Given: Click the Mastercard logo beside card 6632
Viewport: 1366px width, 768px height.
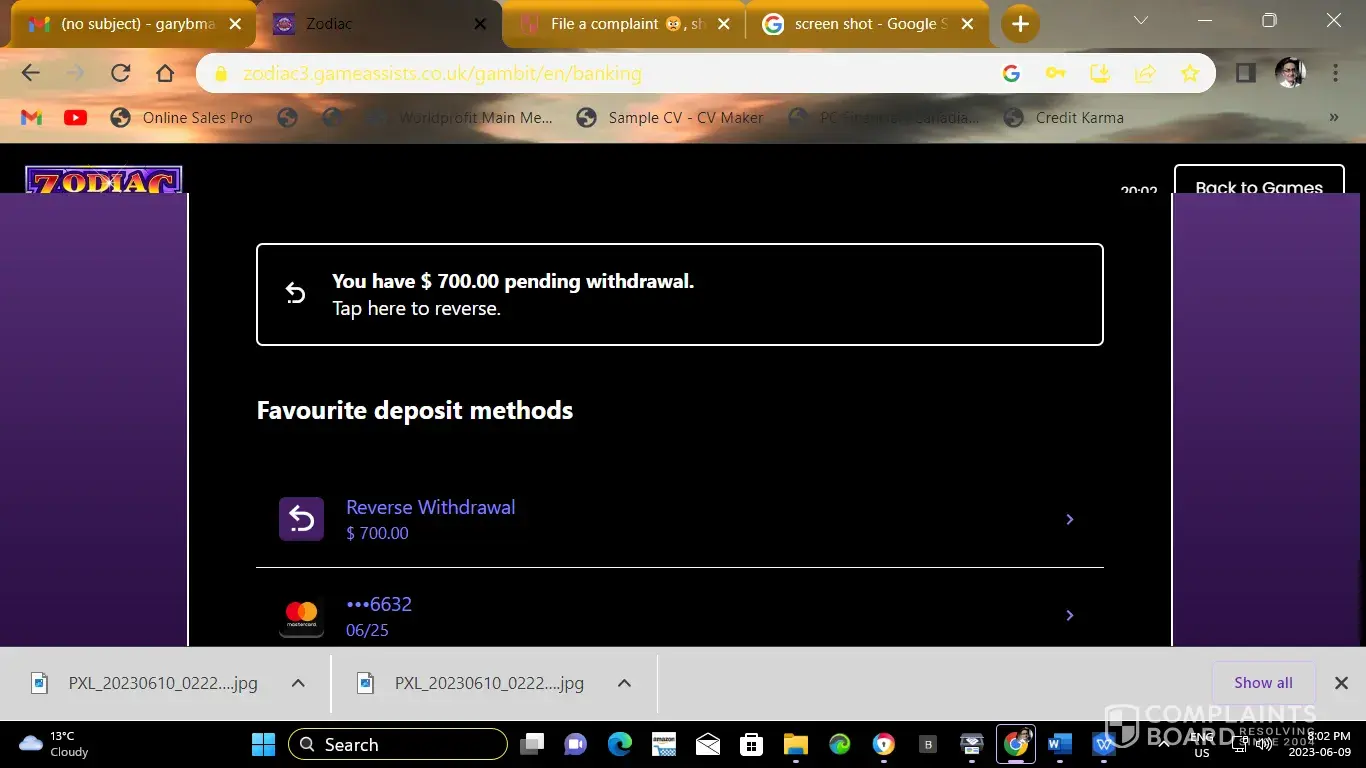Looking at the screenshot, I should 301,615.
